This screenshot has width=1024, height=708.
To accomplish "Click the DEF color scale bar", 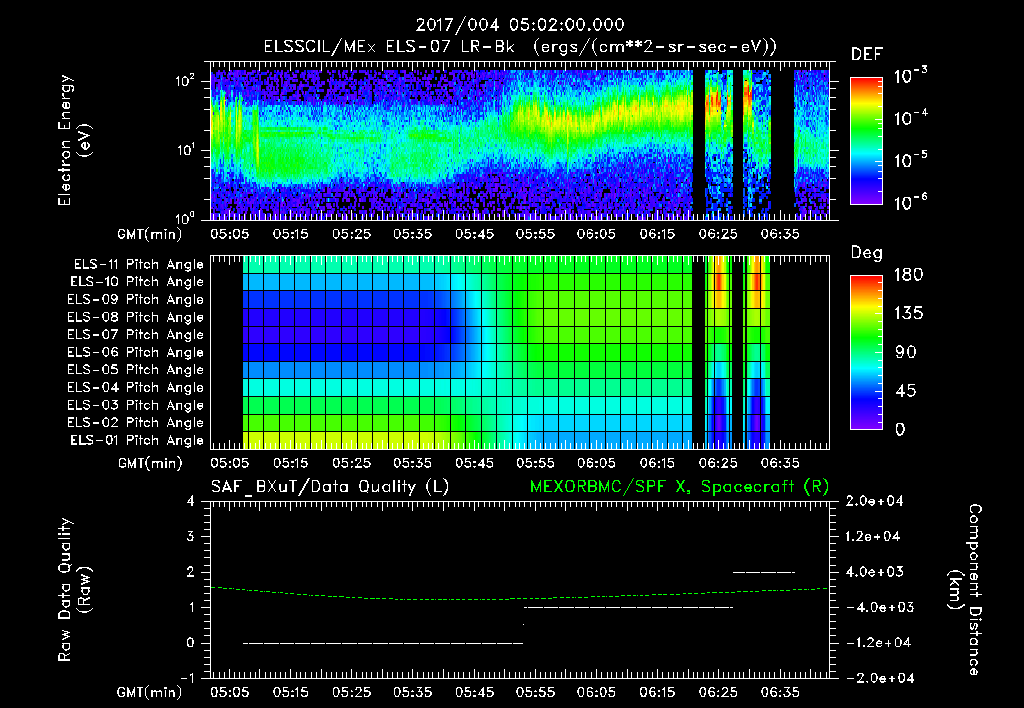I will [x=866, y=141].
